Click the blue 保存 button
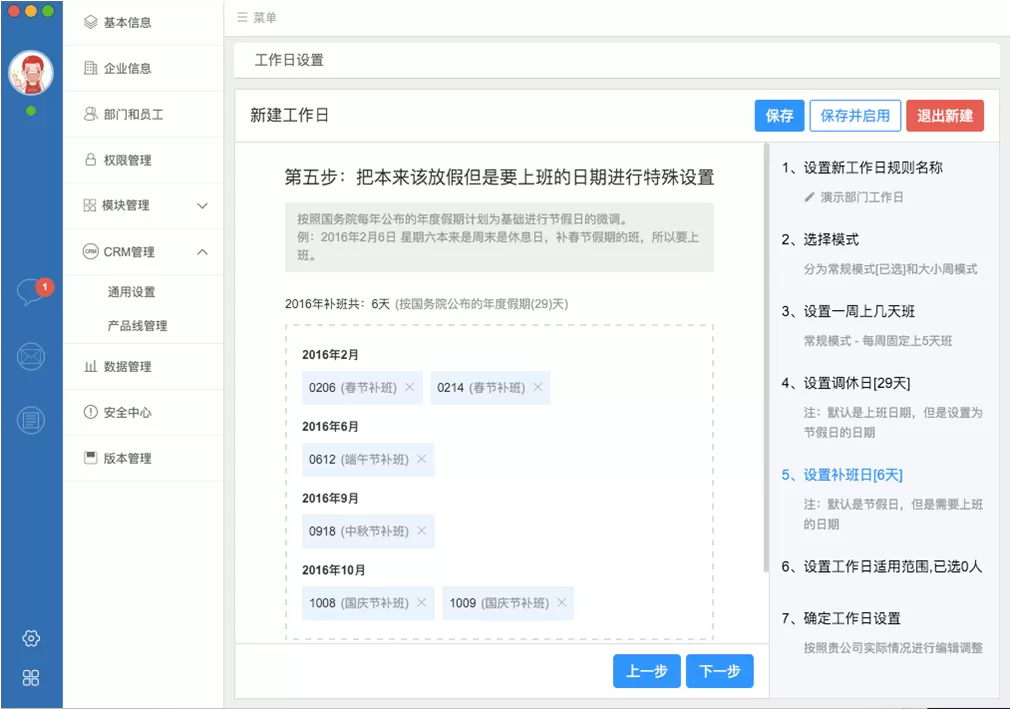This screenshot has width=1011, height=710. (780, 115)
